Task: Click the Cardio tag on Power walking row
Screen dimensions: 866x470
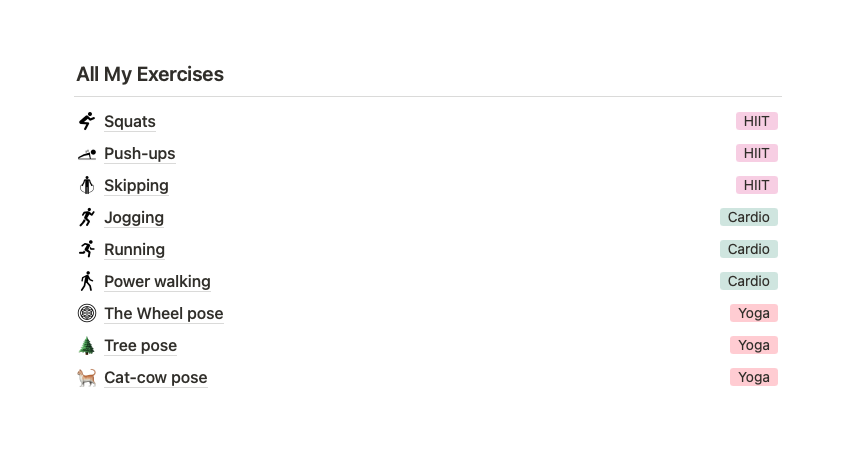Action: click(748, 281)
